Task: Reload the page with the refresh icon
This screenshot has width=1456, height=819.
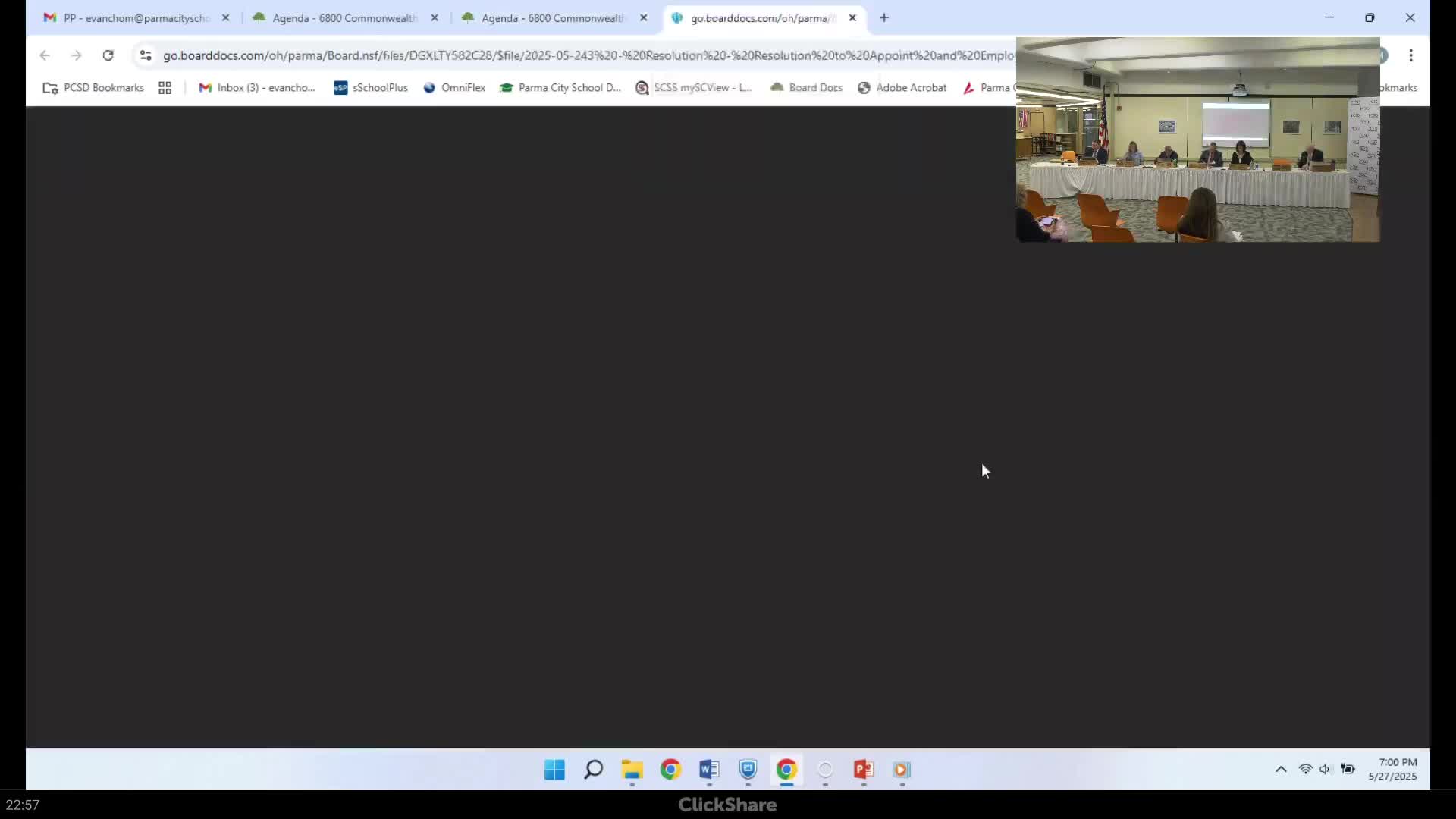Action: [x=108, y=55]
